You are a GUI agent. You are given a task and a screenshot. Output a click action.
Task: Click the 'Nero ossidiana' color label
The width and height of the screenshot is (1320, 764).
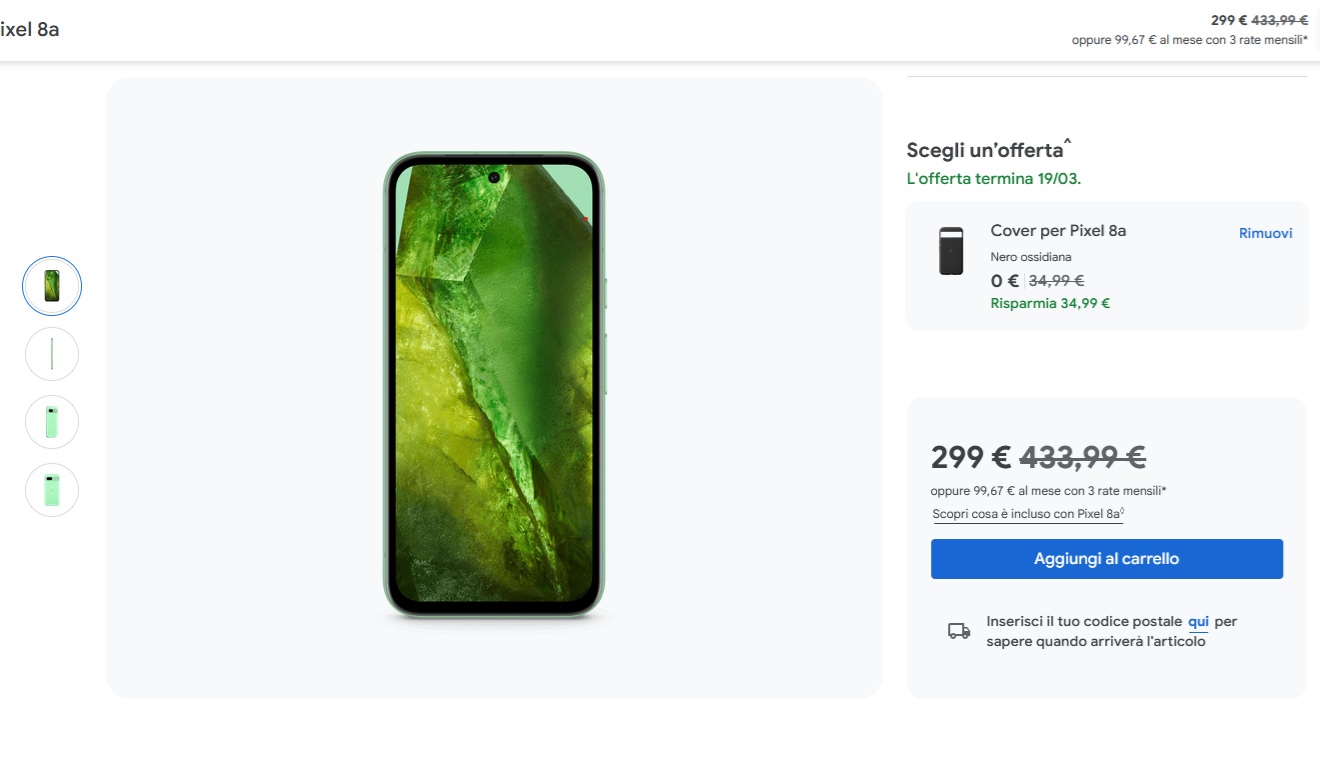[1031, 257]
